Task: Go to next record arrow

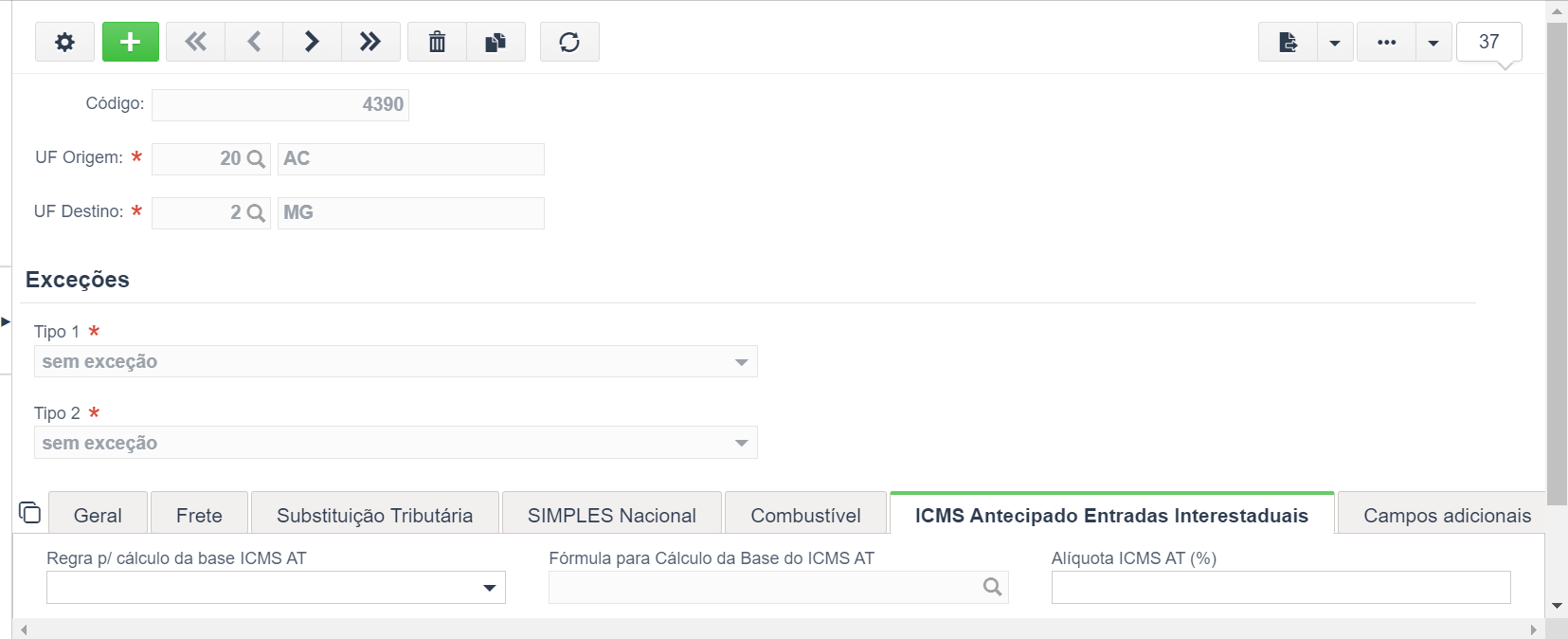Action: (312, 42)
